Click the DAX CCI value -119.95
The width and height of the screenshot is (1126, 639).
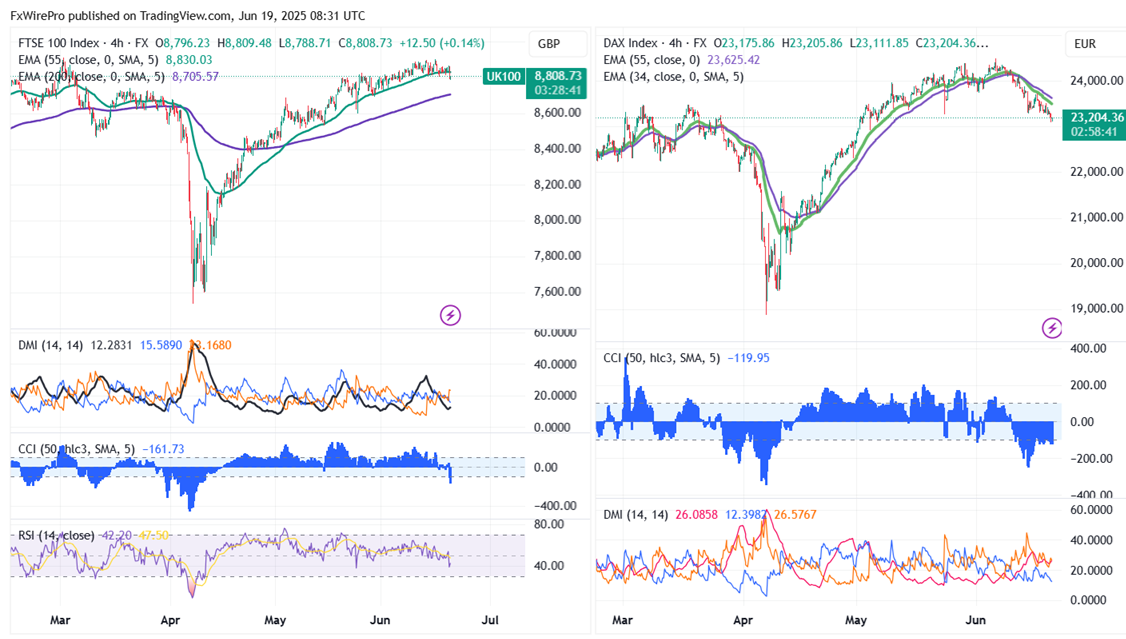748,358
